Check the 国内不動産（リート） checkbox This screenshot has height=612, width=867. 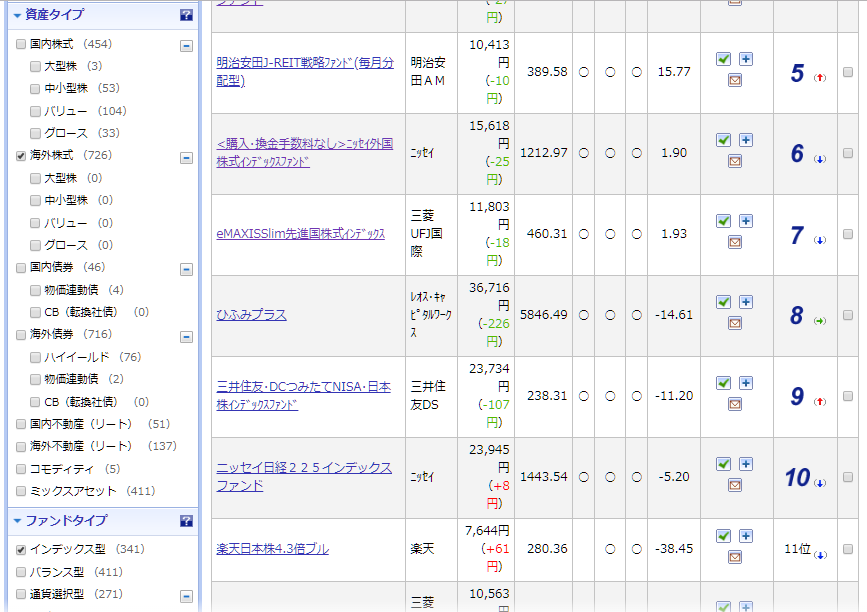pos(21,424)
